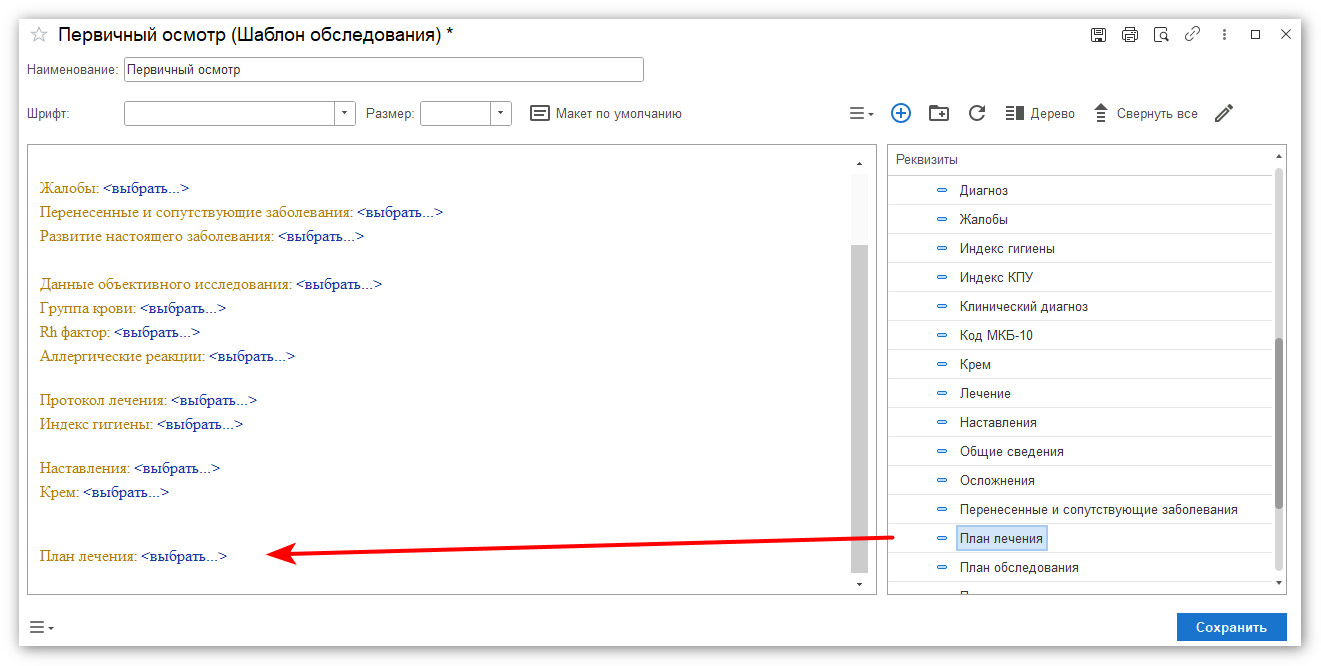Click the save diskette icon in title bar

point(1098,34)
